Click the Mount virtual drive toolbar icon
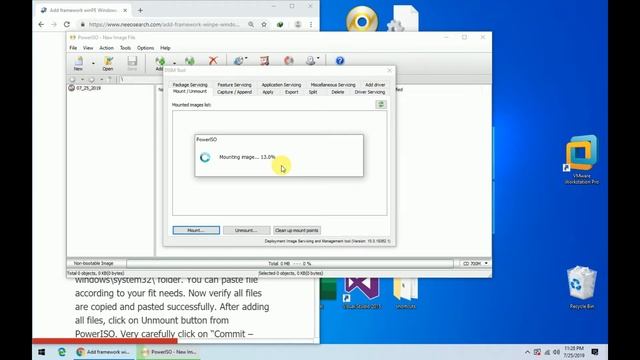The image size is (640, 360). [311, 61]
